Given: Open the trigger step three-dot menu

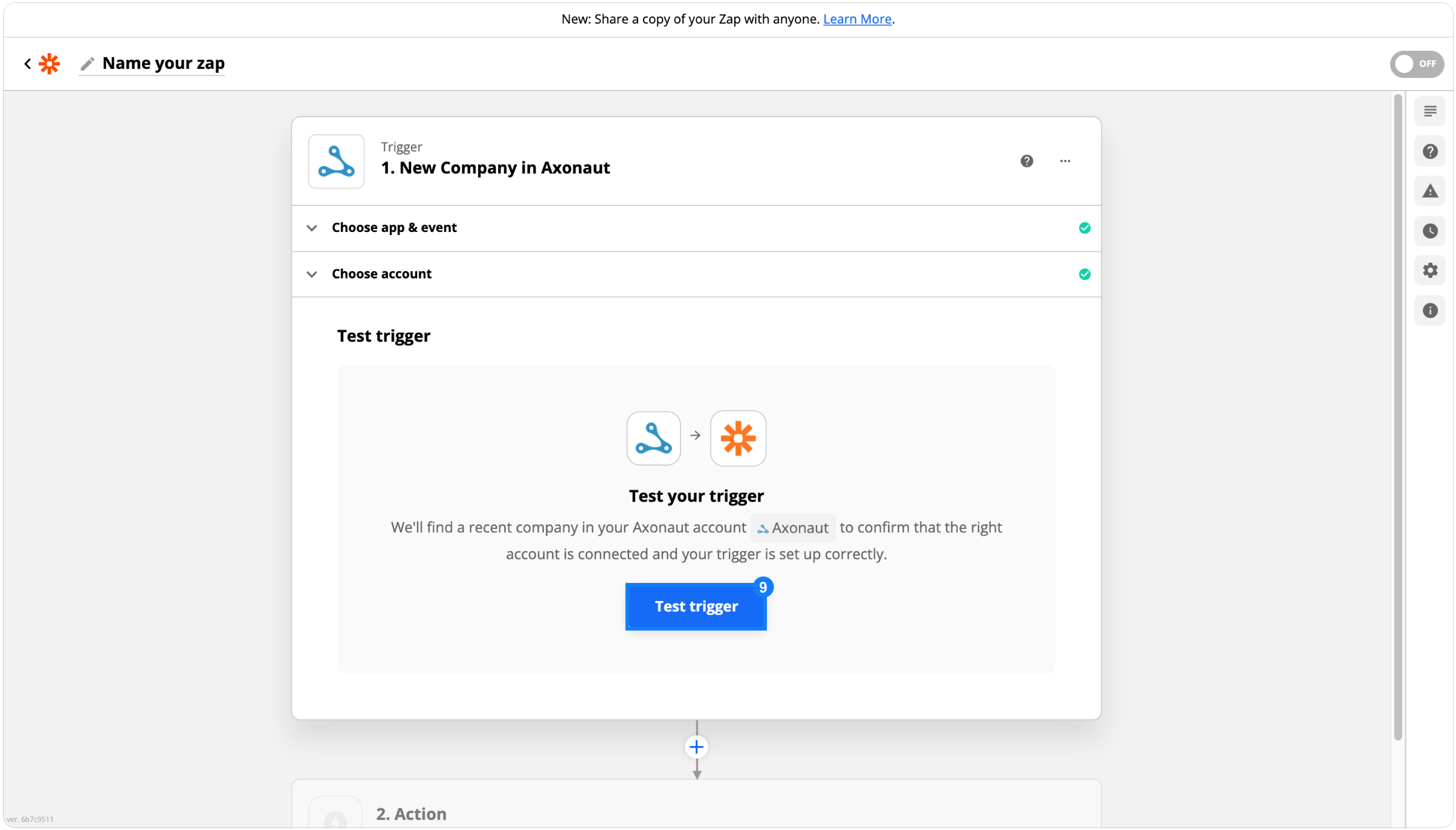Looking at the screenshot, I should pos(1065,161).
